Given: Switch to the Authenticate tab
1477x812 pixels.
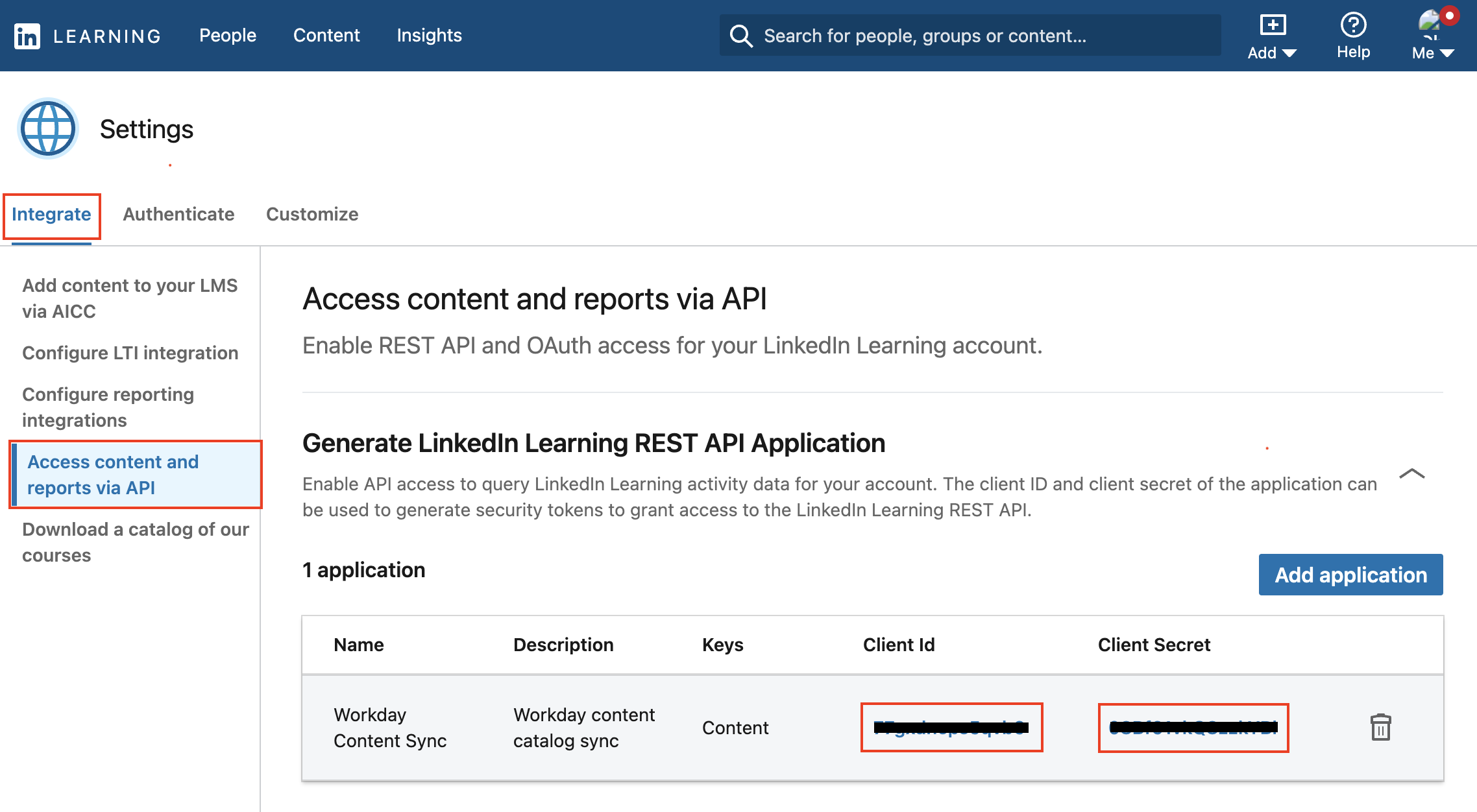Looking at the screenshot, I should click(178, 214).
